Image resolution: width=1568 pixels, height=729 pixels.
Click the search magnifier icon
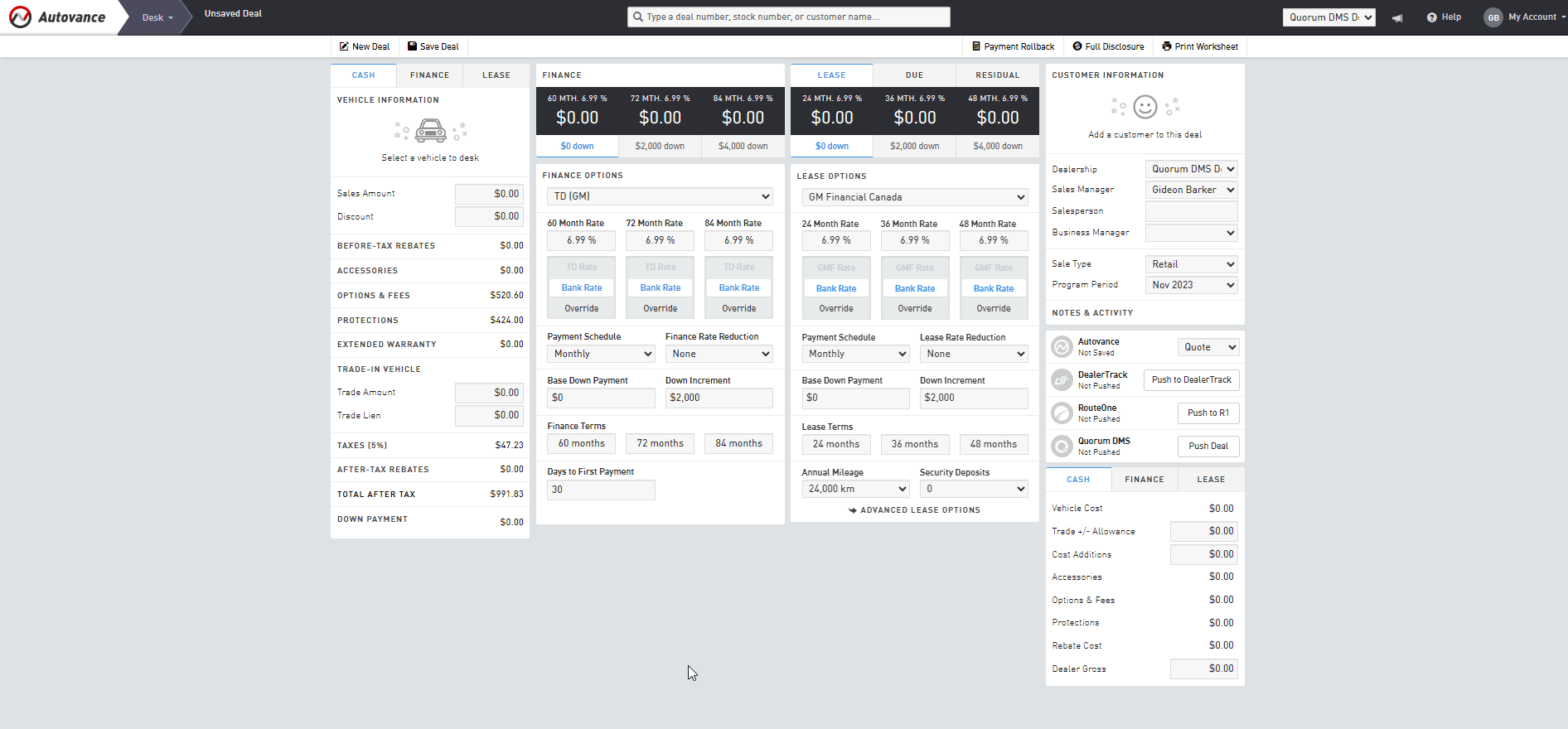click(637, 17)
